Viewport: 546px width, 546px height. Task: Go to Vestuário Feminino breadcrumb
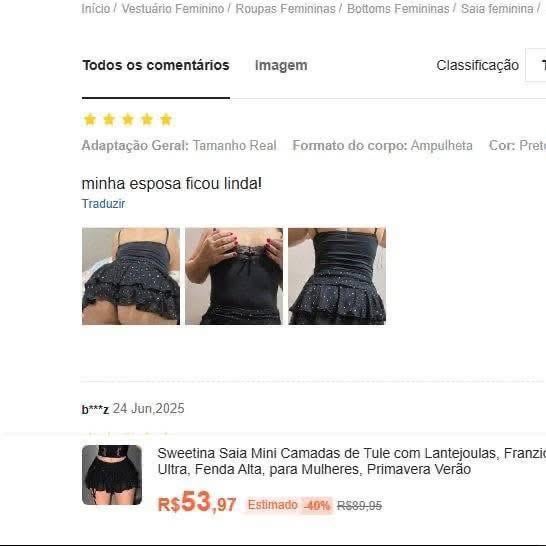(x=173, y=9)
